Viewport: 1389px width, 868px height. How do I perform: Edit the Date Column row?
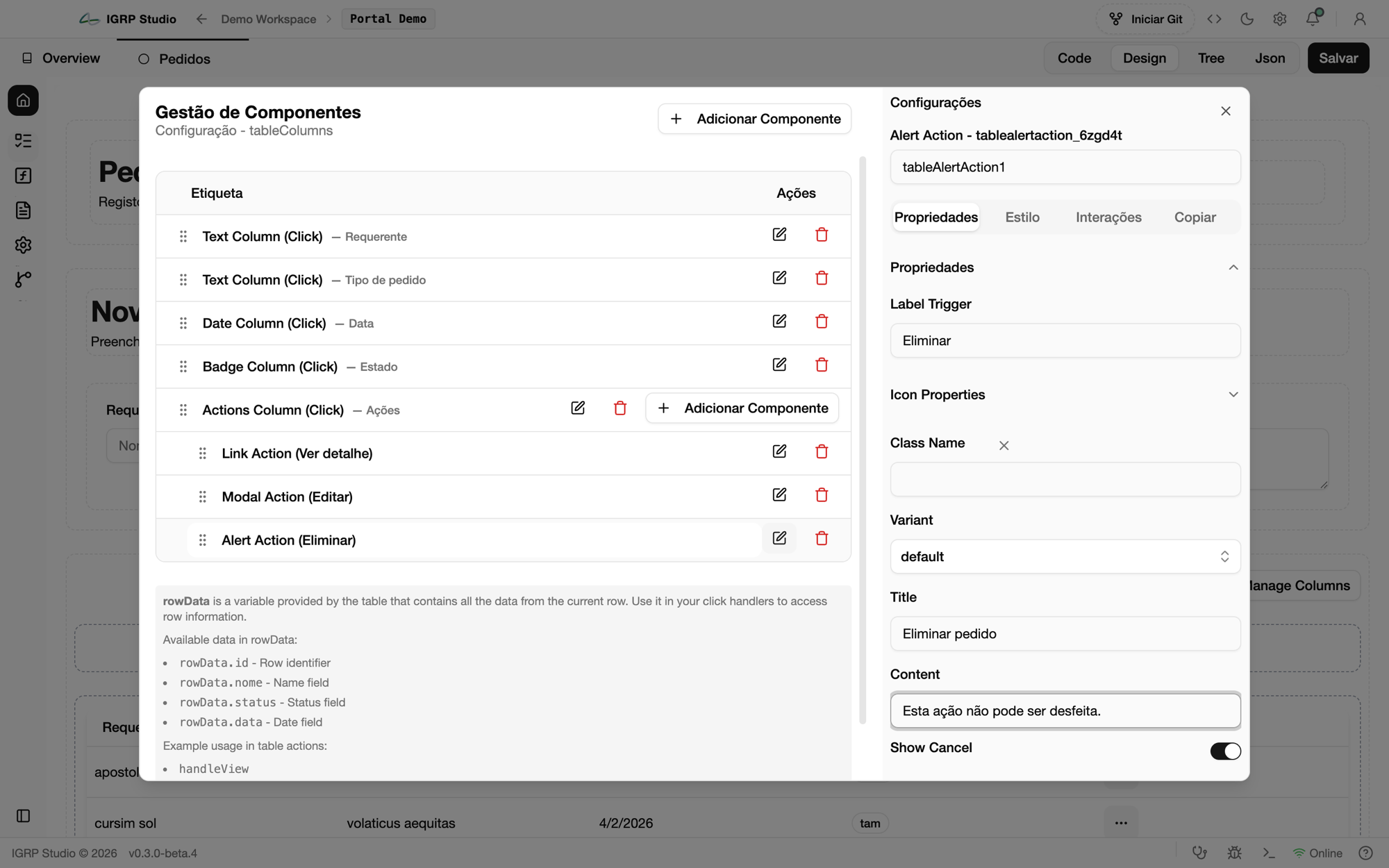[x=779, y=322]
